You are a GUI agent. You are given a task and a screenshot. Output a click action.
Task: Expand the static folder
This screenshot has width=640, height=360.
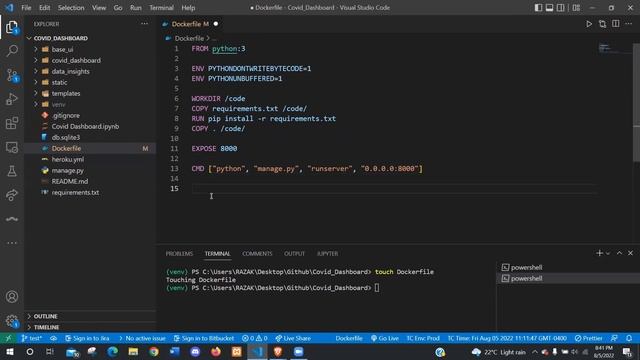pos(59,82)
